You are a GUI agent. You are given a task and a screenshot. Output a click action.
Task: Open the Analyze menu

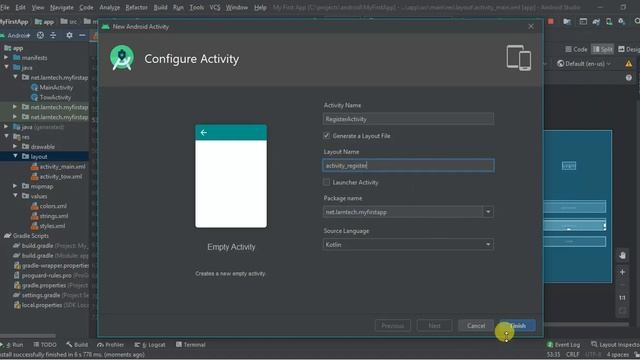(109, 7)
